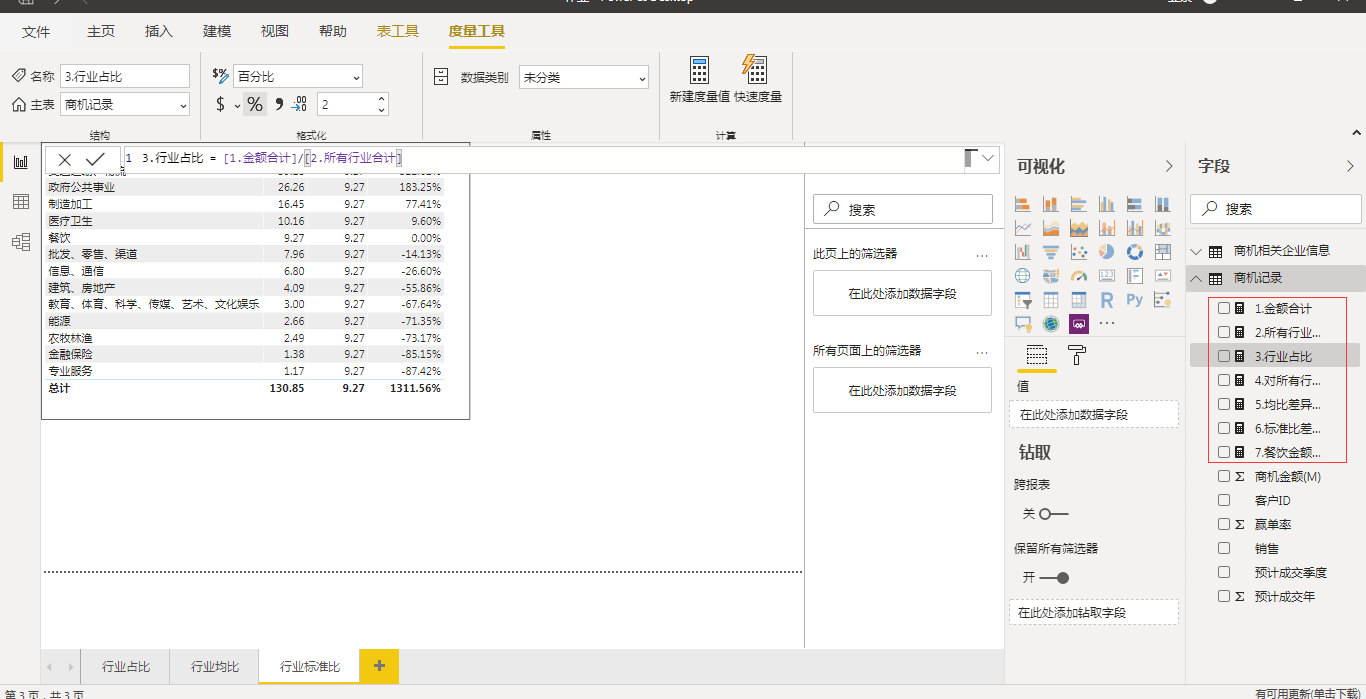The height and width of the screenshot is (699, 1366).
Task: Collapse the 可视化 pane arrow
Action: 1169,166
